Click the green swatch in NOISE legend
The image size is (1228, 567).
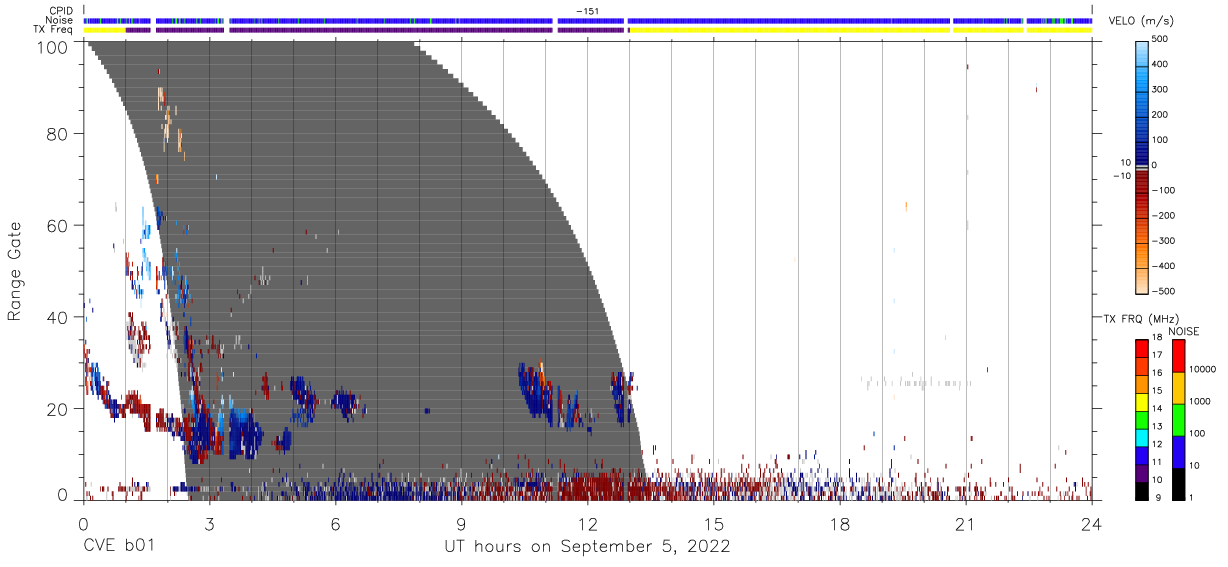tap(1177, 420)
